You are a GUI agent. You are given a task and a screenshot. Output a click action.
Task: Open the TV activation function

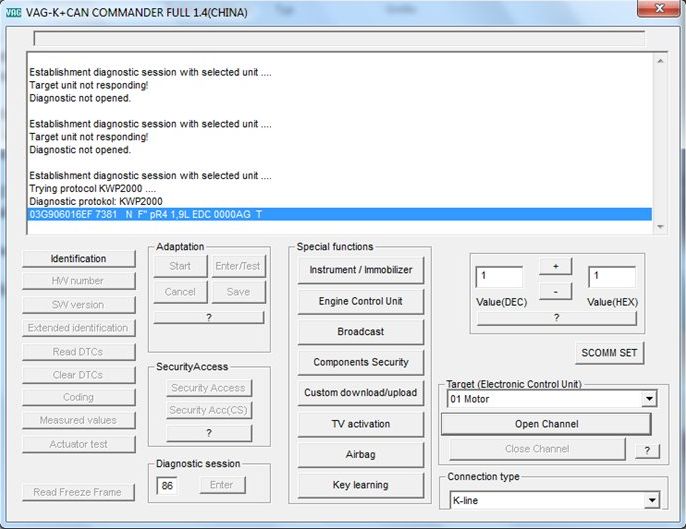(x=361, y=424)
